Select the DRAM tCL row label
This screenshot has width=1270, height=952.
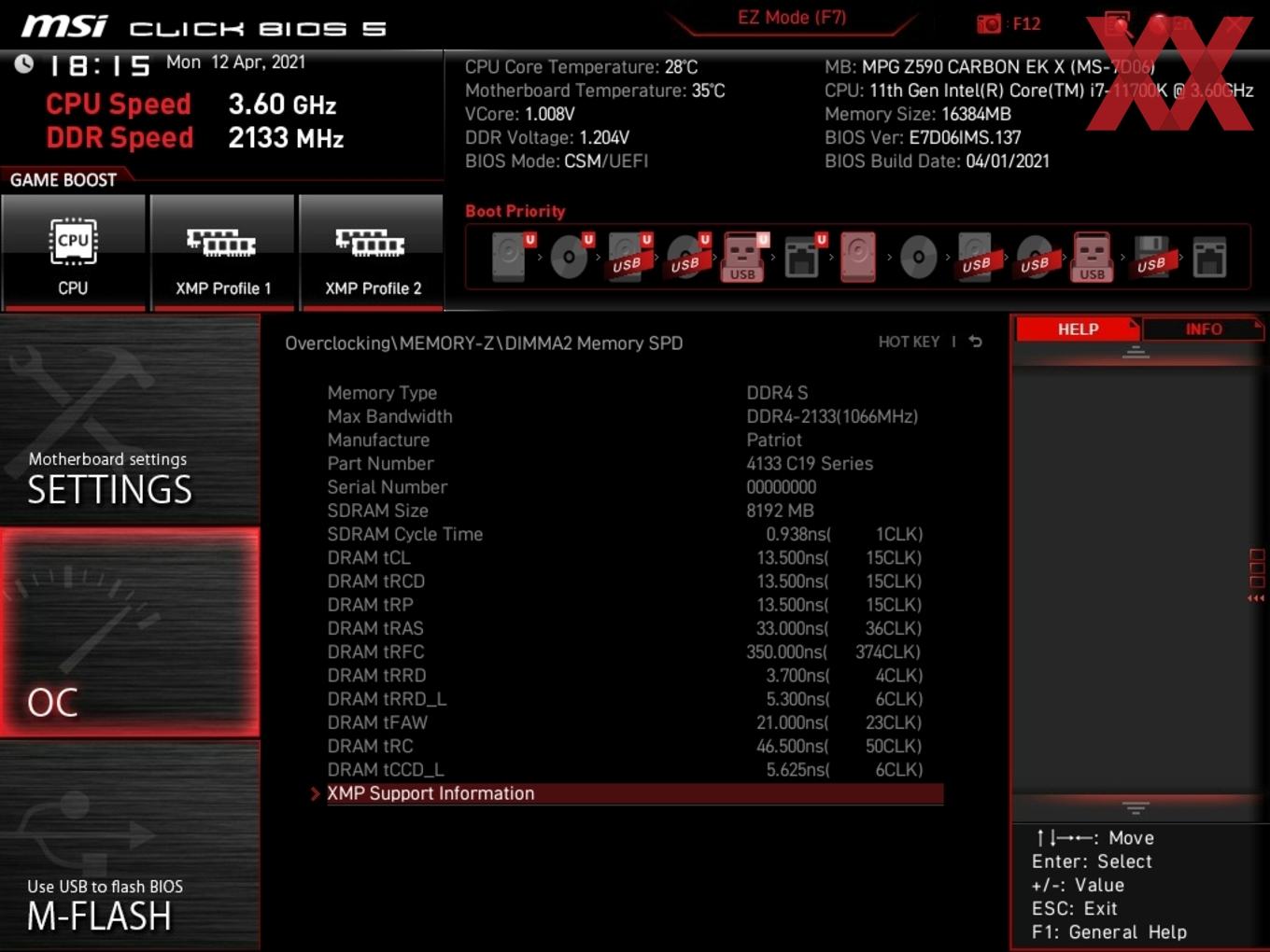(x=368, y=557)
